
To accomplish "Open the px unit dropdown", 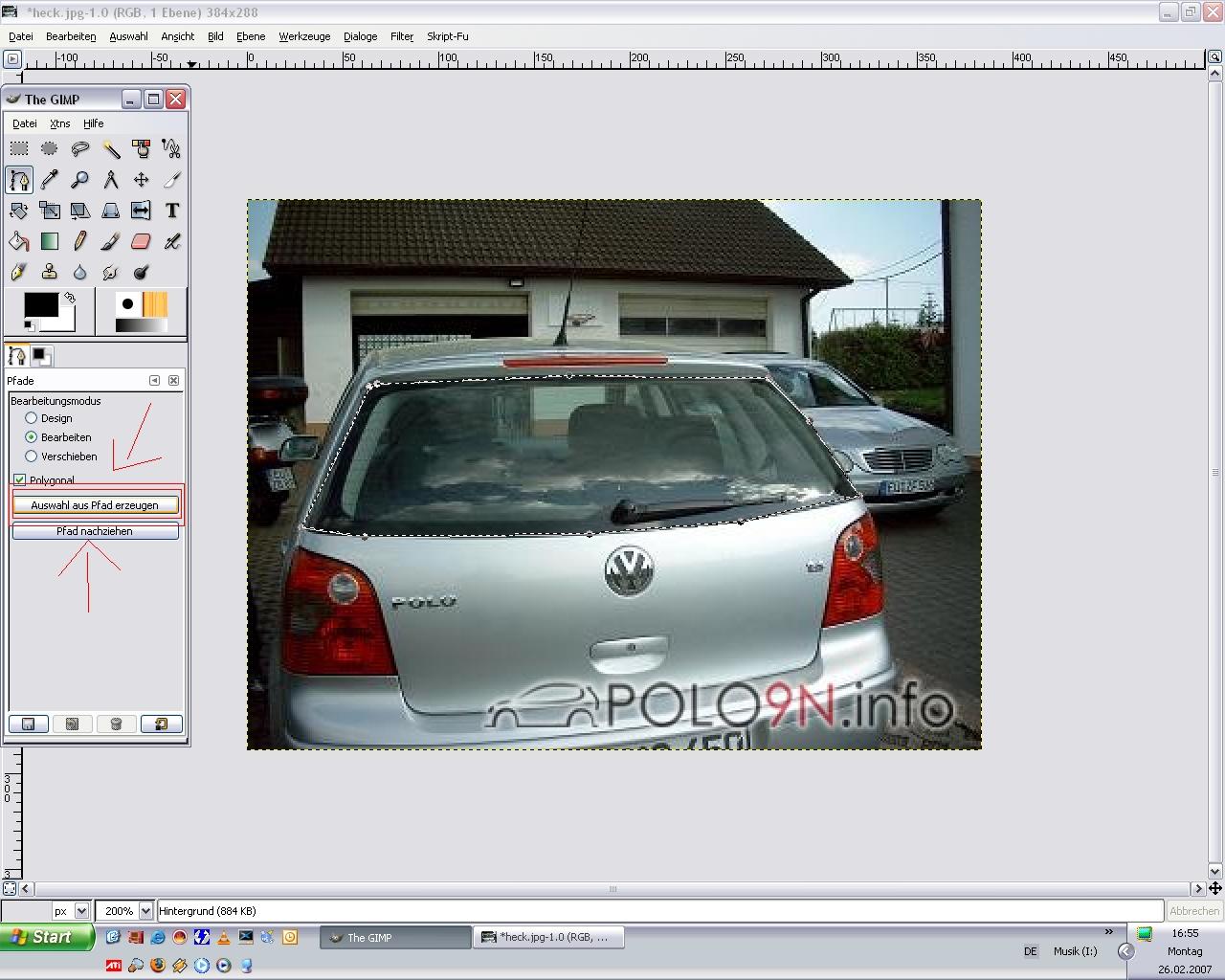I will click(81, 911).
